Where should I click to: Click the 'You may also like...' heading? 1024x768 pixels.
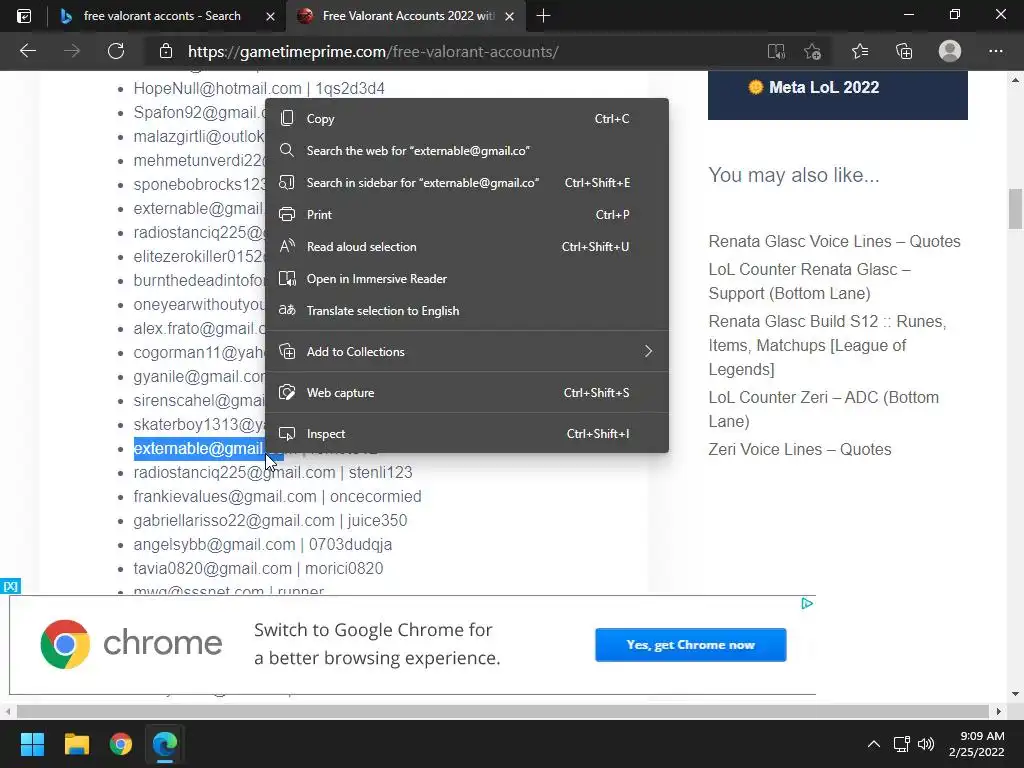click(x=793, y=175)
